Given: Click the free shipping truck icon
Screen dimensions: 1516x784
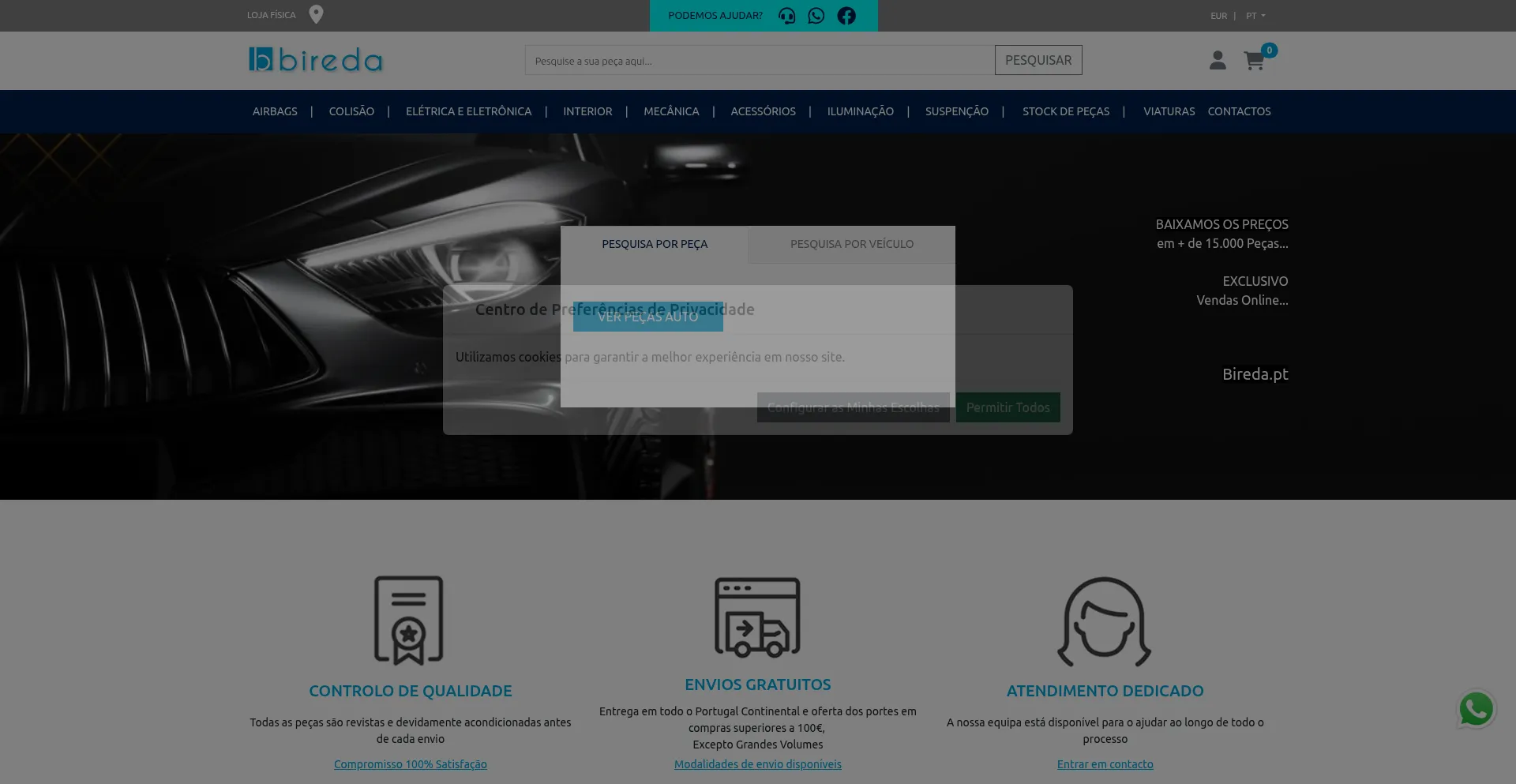Looking at the screenshot, I should 758,617.
